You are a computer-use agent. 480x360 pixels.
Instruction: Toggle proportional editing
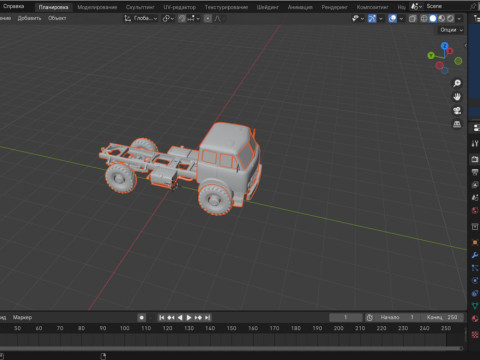click(x=208, y=19)
